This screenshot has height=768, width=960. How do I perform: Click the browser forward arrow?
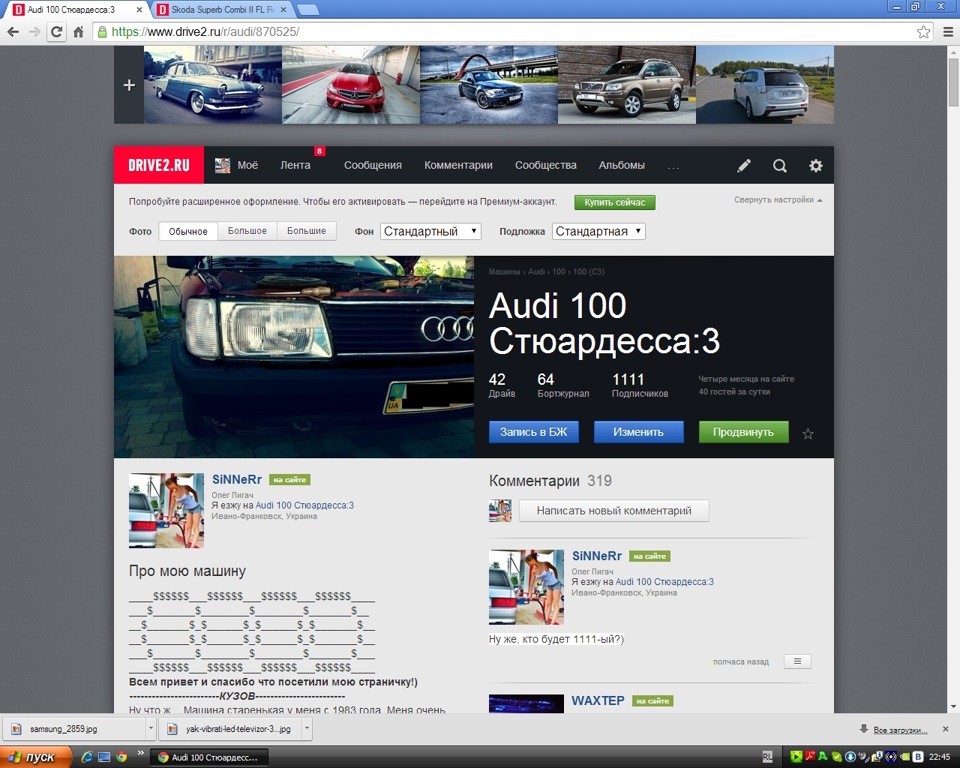(34, 32)
